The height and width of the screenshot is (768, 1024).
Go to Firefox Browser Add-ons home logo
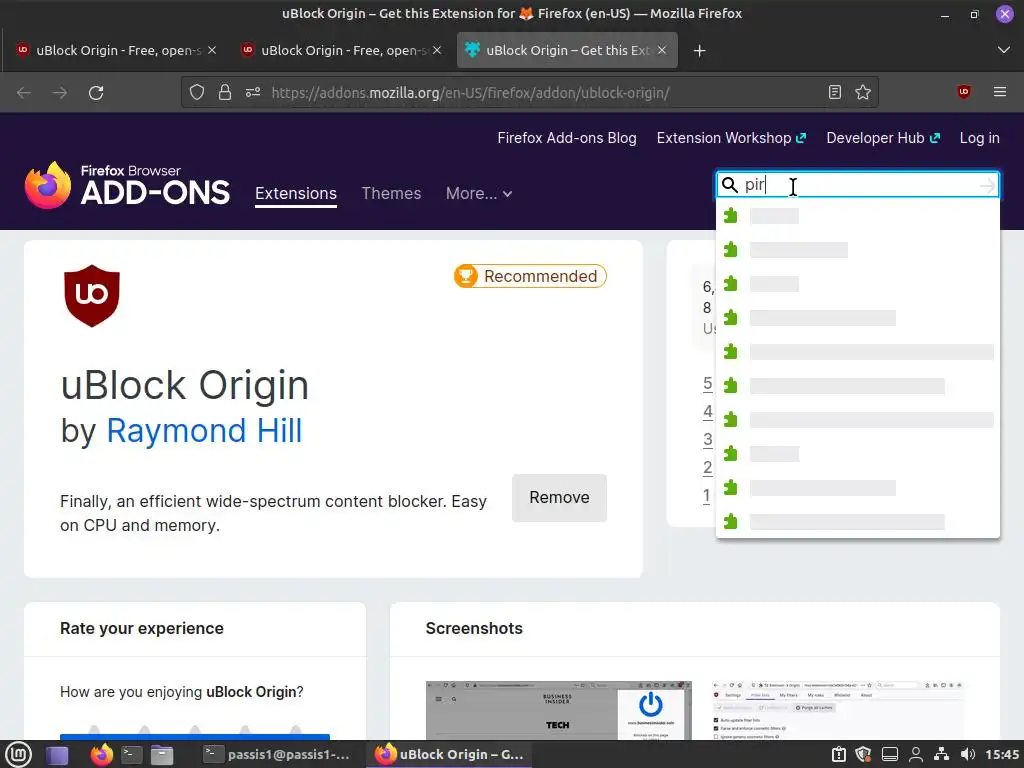pyautogui.click(x=127, y=185)
